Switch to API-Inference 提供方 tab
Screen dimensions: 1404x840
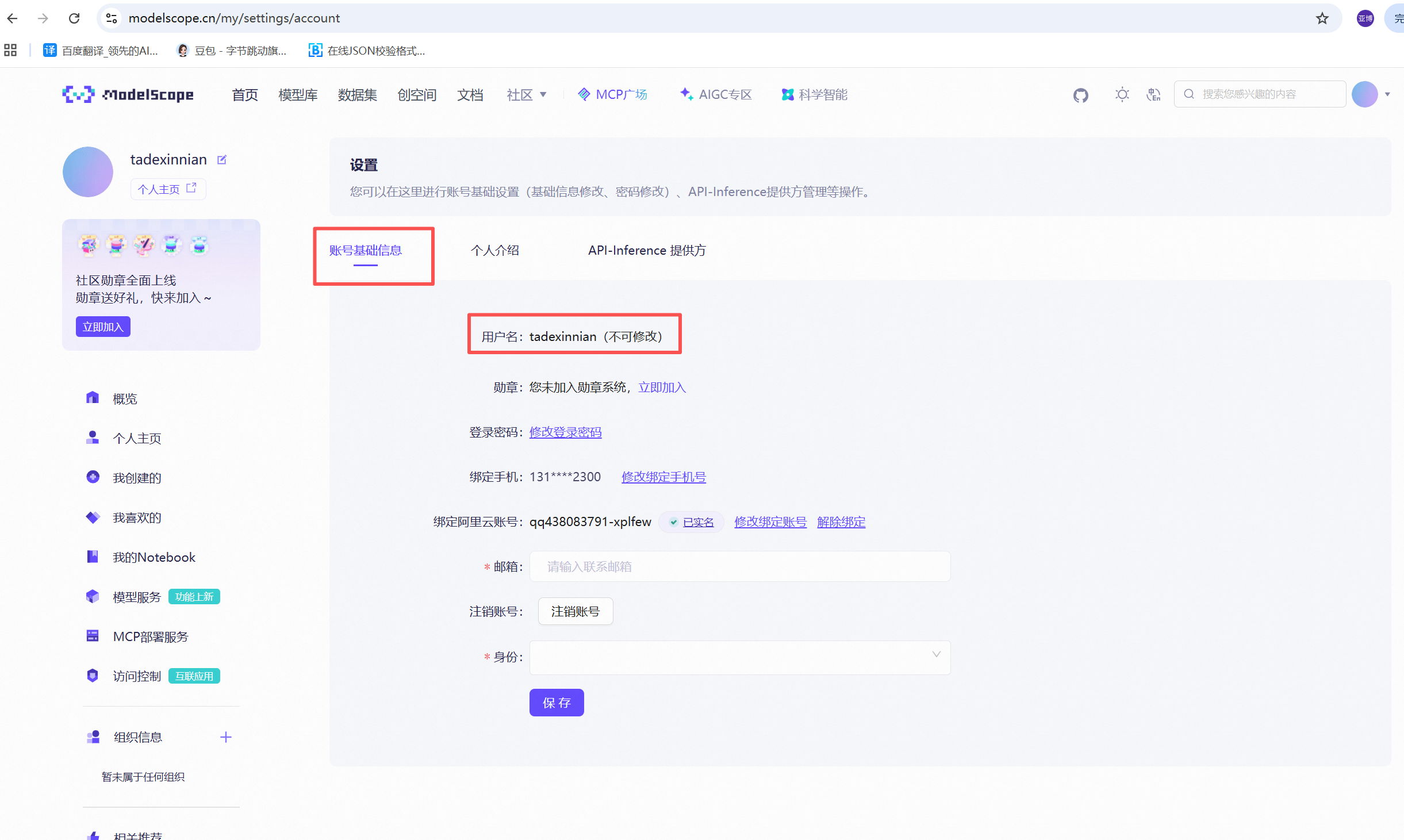click(x=646, y=250)
